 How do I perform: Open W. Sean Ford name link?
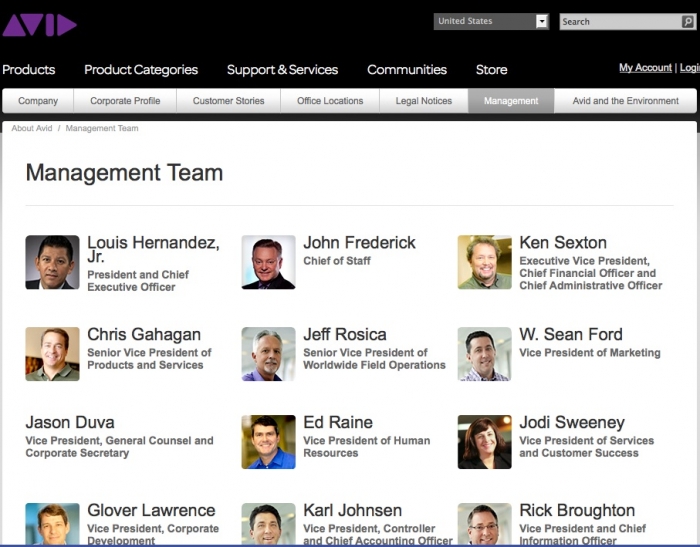(571, 334)
